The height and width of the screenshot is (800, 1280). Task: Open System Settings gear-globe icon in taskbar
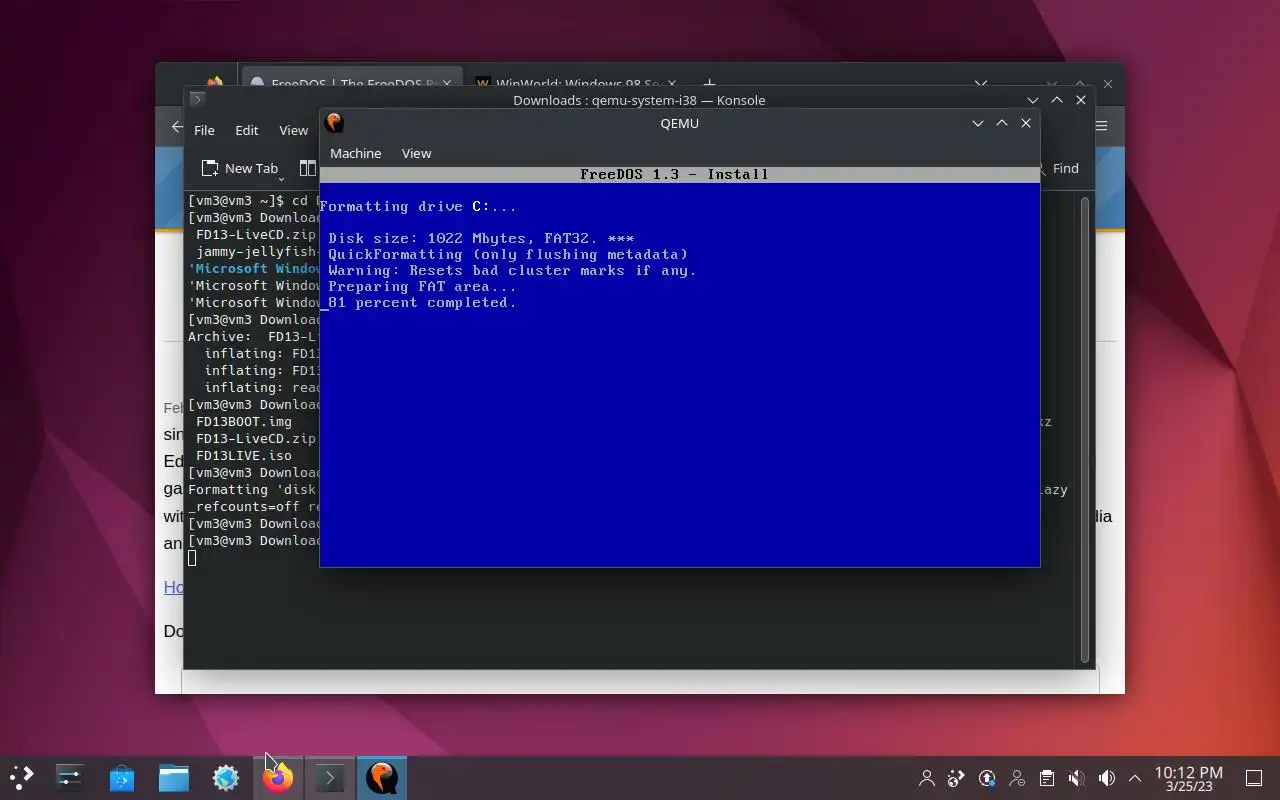click(226, 777)
